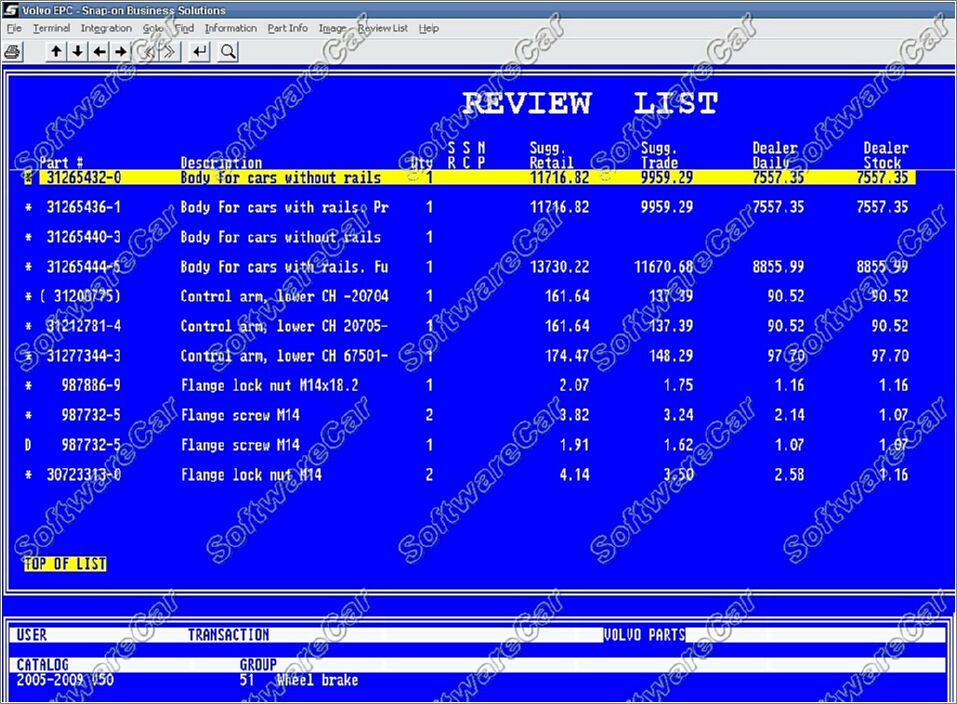Open the Terminal menu
The height and width of the screenshot is (704, 957).
(51, 28)
